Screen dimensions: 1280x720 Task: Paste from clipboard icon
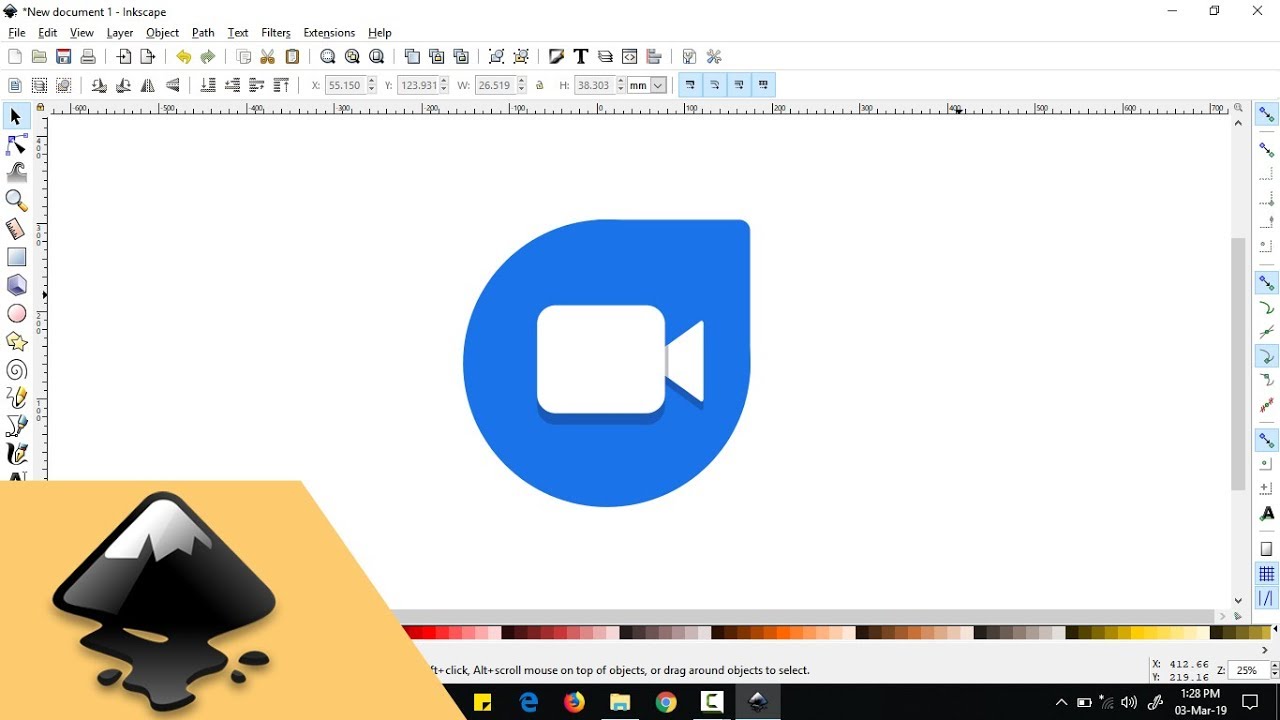pyautogui.click(x=293, y=57)
